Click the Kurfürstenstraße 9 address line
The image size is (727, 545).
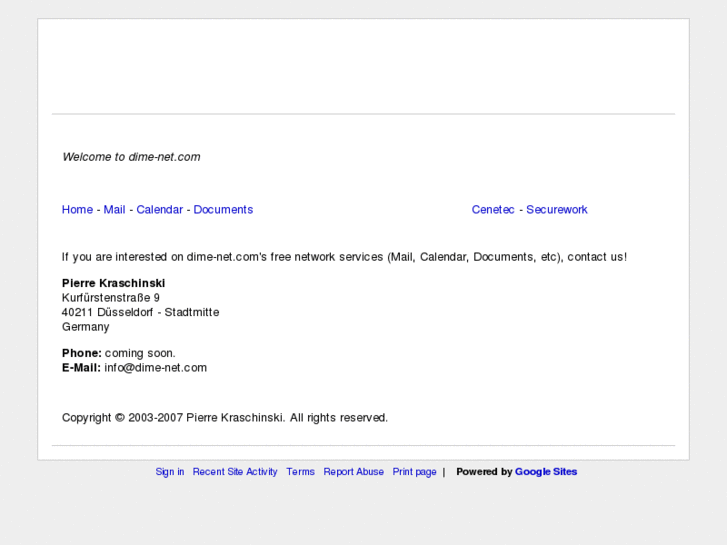pyautogui.click(x=111, y=298)
